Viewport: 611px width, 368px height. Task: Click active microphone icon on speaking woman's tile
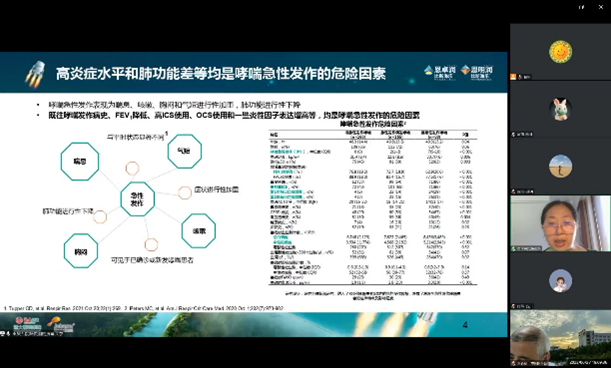[514, 249]
